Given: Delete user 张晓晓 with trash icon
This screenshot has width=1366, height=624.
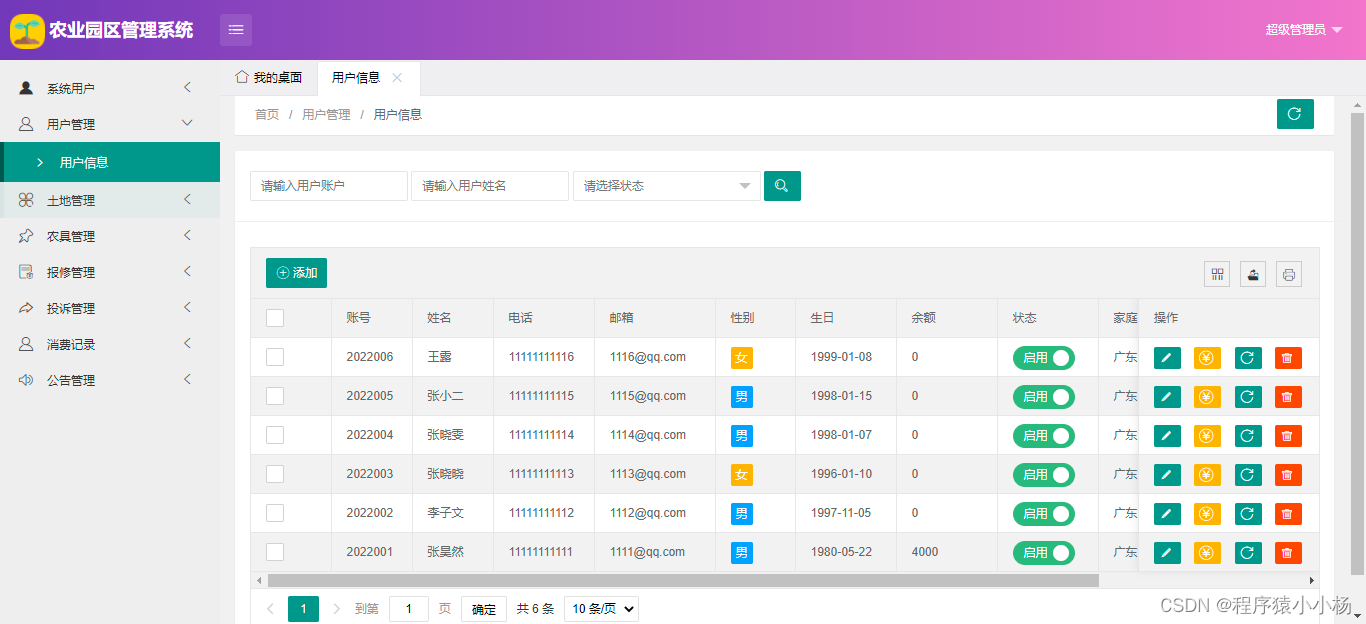Looking at the screenshot, I should point(1288,475).
